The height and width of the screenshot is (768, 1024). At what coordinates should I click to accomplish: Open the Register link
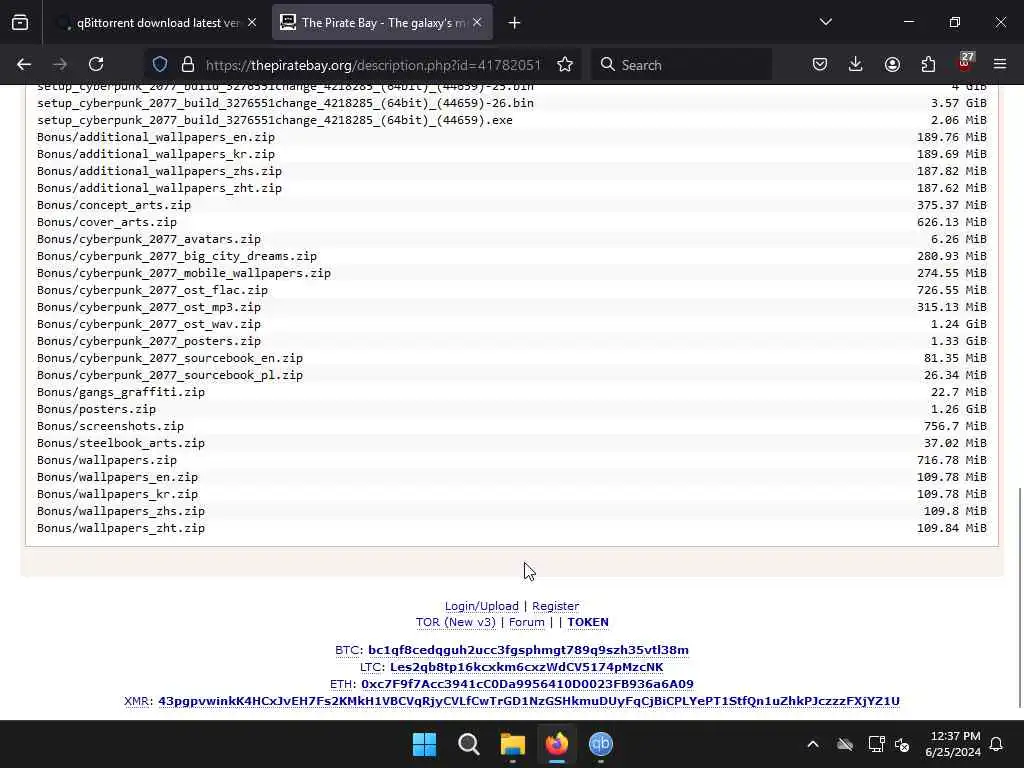tap(556, 606)
